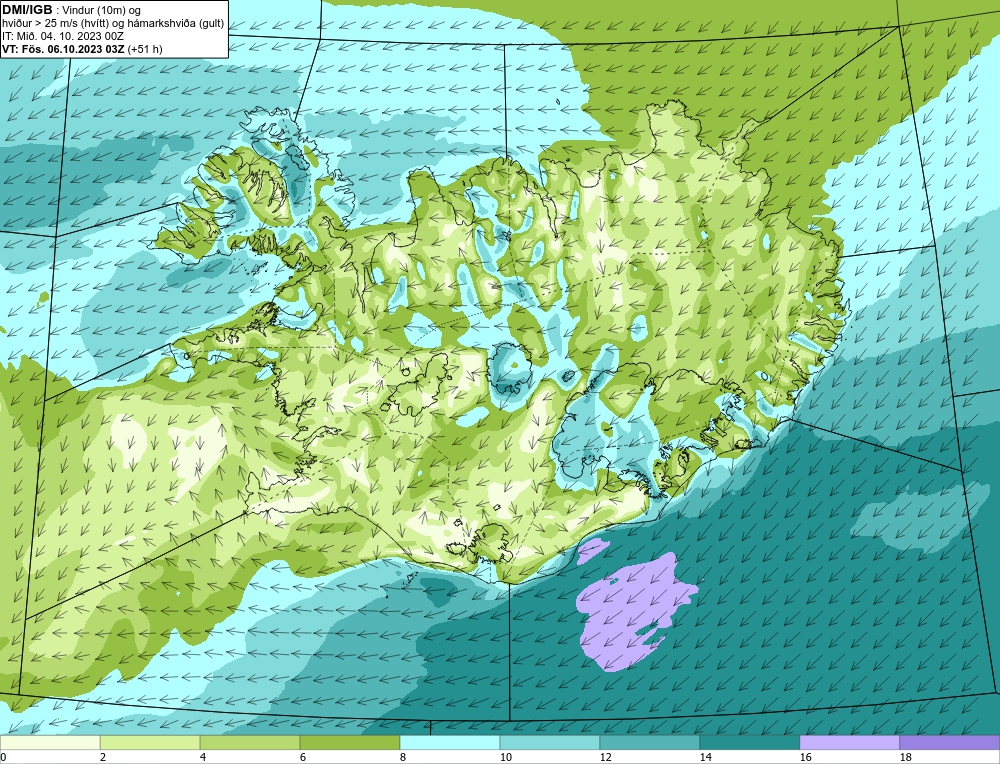Click the '(+51 h)' forecast offset text
1000x764 pixels.
pyautogui.click(x=145, y=49)
